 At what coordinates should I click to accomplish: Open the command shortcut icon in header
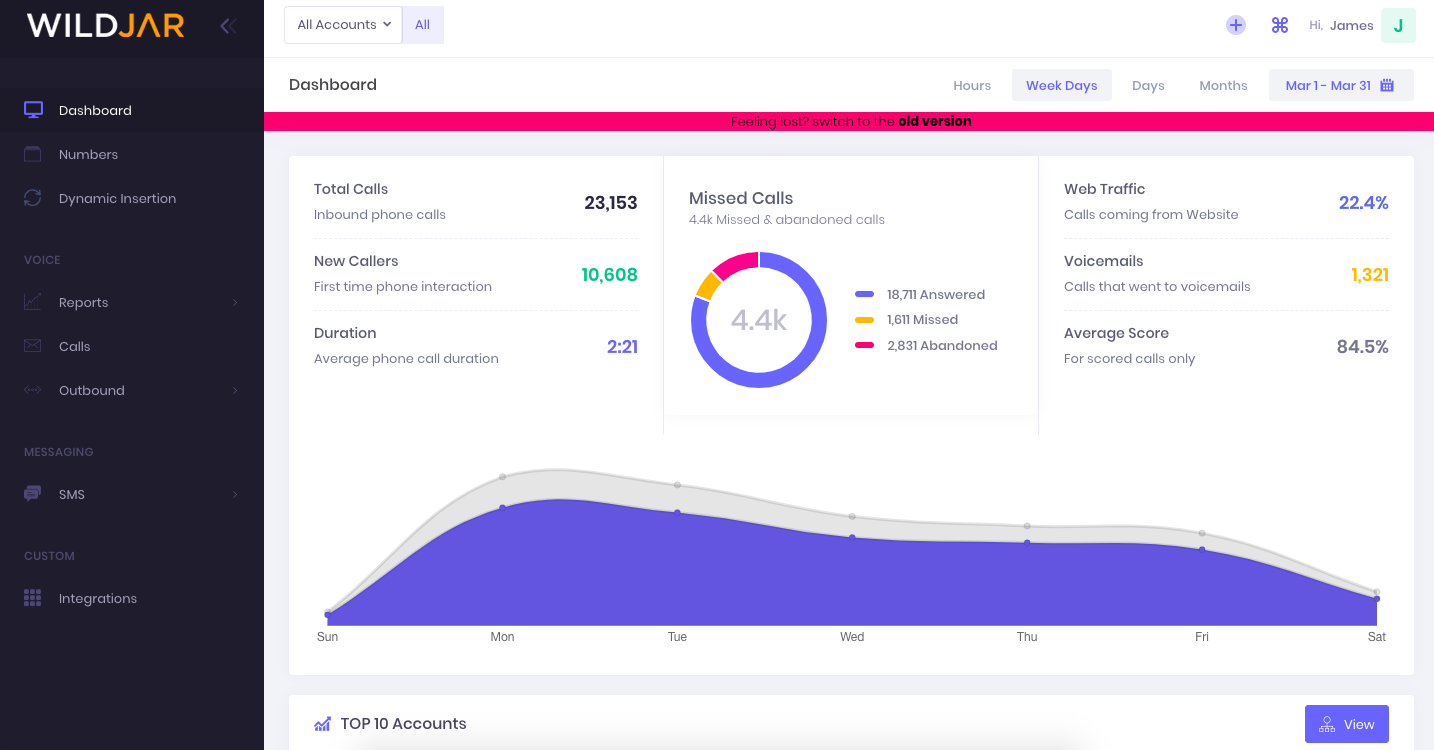click(x=1280, y=26)
